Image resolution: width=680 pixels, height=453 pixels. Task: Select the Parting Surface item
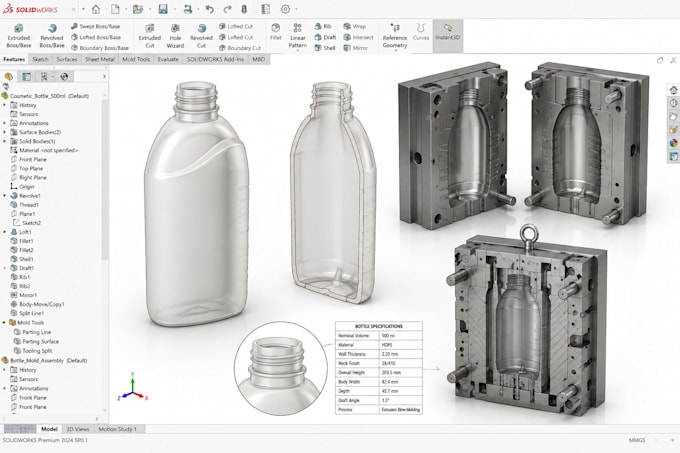click(36, 342)
